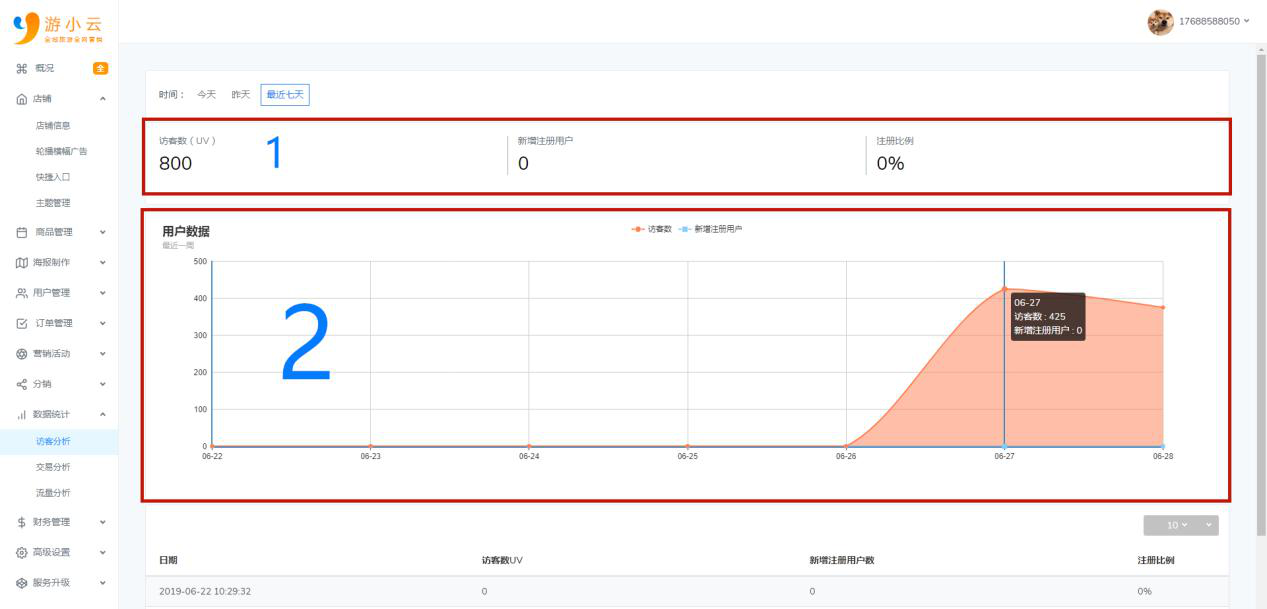The height and width of the screenshot is (609, 1267).
Task: Click the 数据统计 bar chart icon
Action: 22,414
